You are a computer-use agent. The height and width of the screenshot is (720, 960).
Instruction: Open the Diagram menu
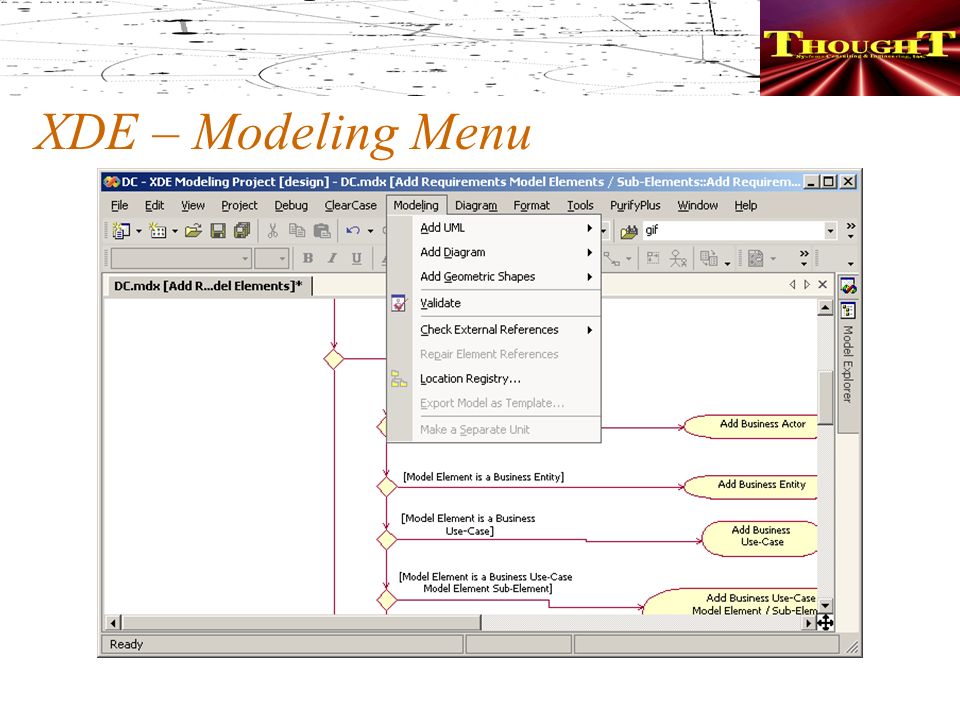(476, 206)
